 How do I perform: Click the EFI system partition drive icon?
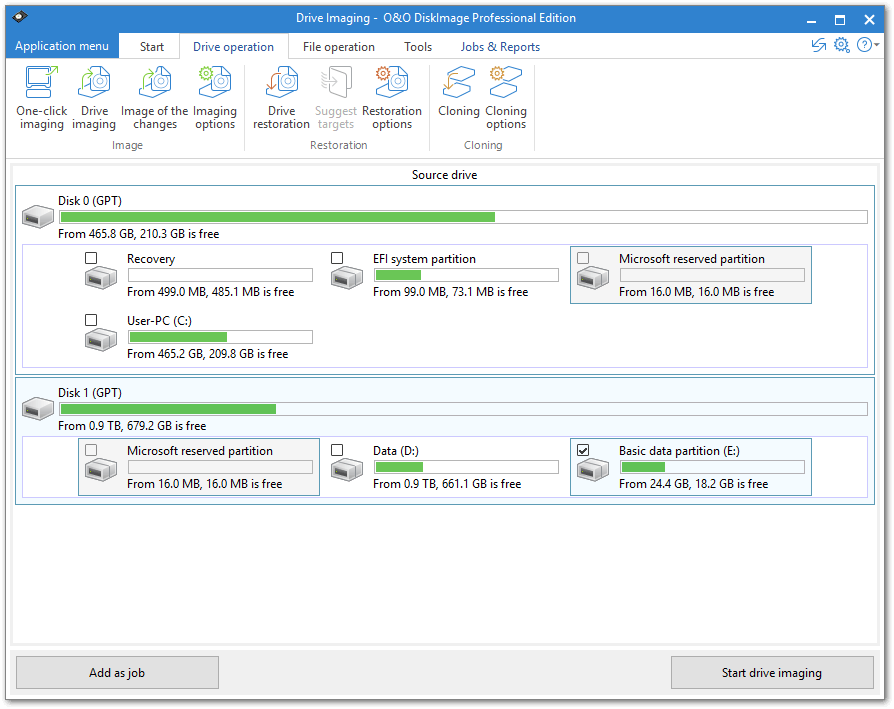[x=347, y=278]
